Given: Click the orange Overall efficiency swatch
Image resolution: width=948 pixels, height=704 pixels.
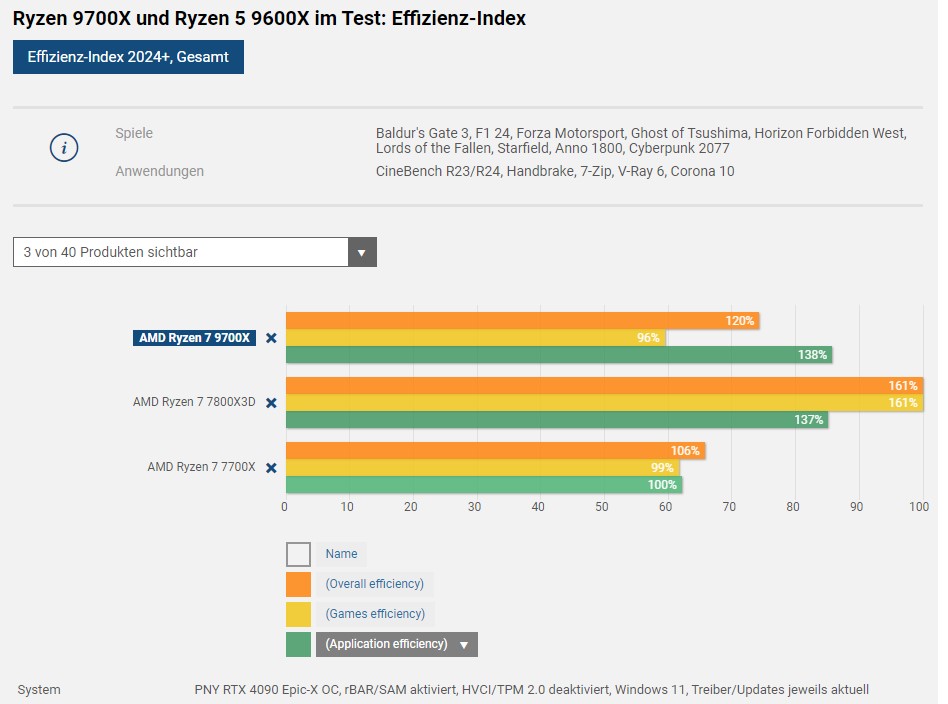Looking at the screenshot, I should tap(299, 584).
